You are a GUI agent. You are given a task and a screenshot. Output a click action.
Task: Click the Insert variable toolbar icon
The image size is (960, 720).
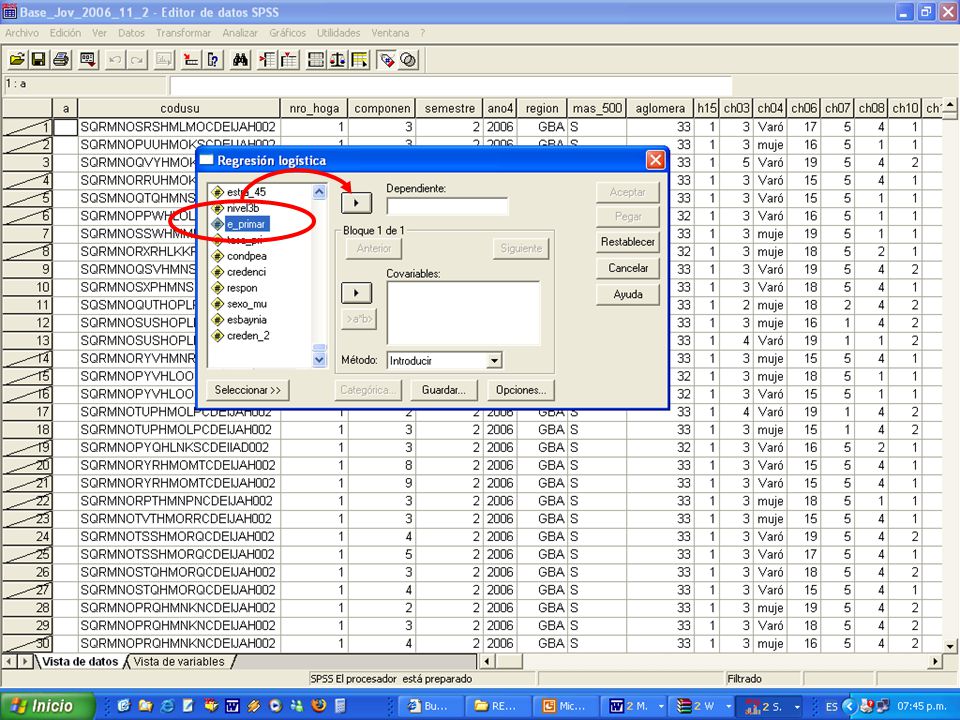[288, 59]
